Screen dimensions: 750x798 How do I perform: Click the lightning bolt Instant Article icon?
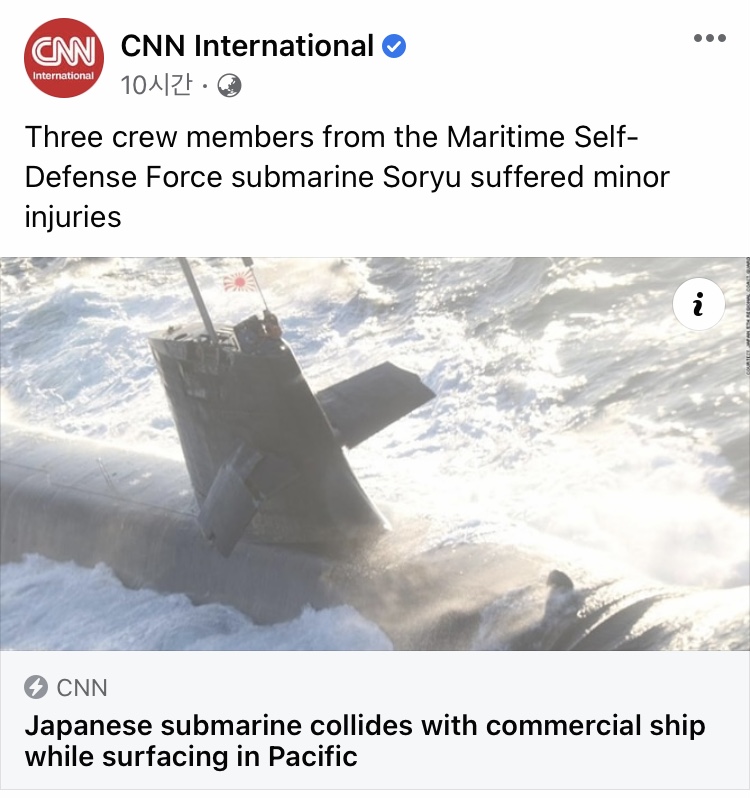[x=36, y=687]
